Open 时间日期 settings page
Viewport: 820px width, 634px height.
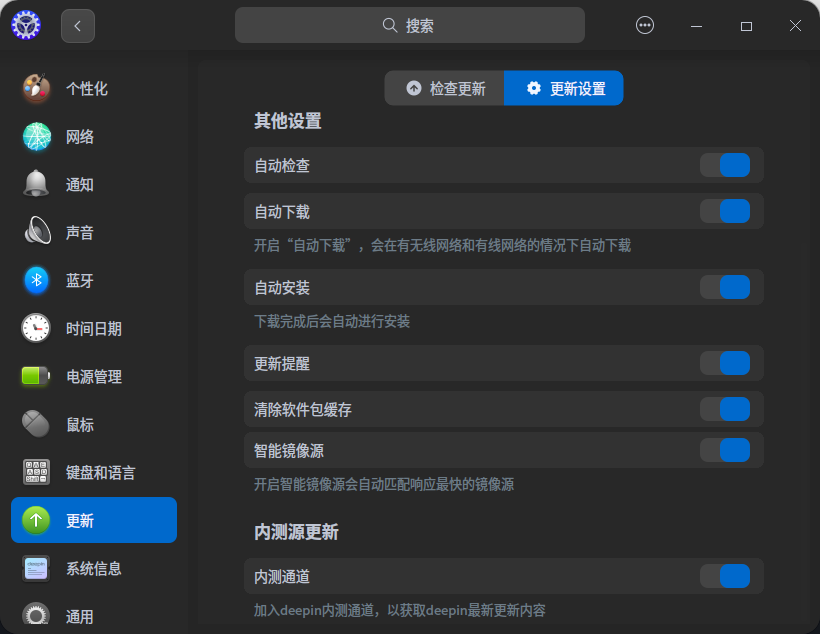click(x=94, y=329)
